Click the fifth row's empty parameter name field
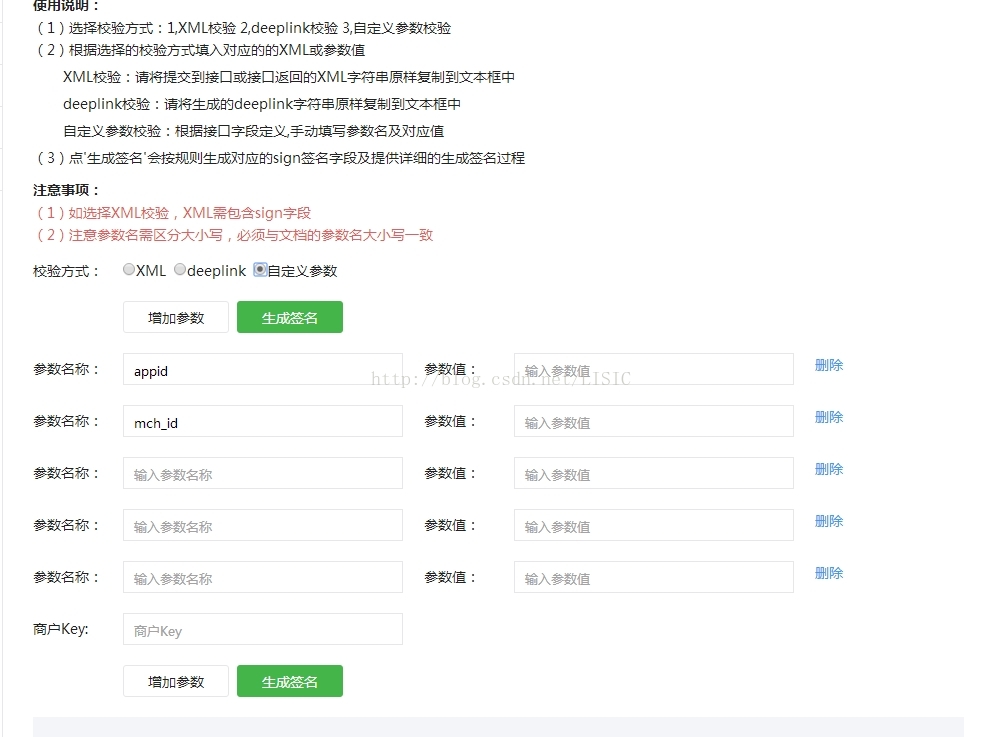Viewport: 983px width, 737px height. click(263, 577)
